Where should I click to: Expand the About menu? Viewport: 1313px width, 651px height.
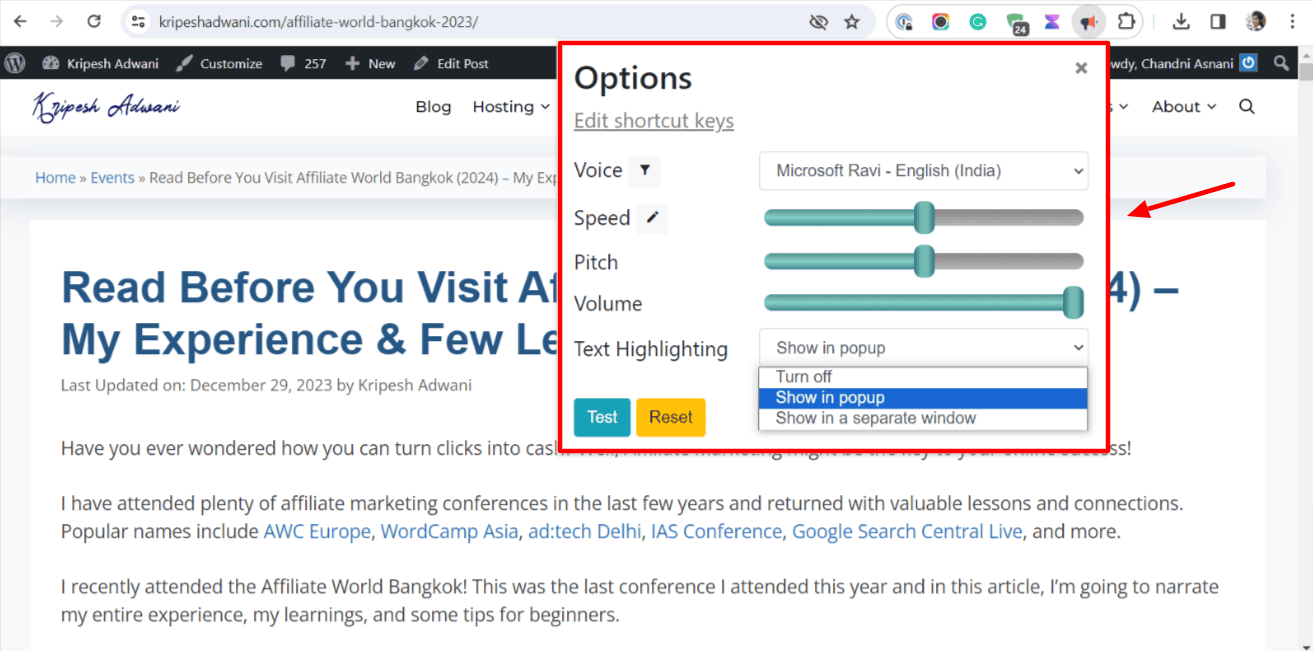coord(1184,106)
